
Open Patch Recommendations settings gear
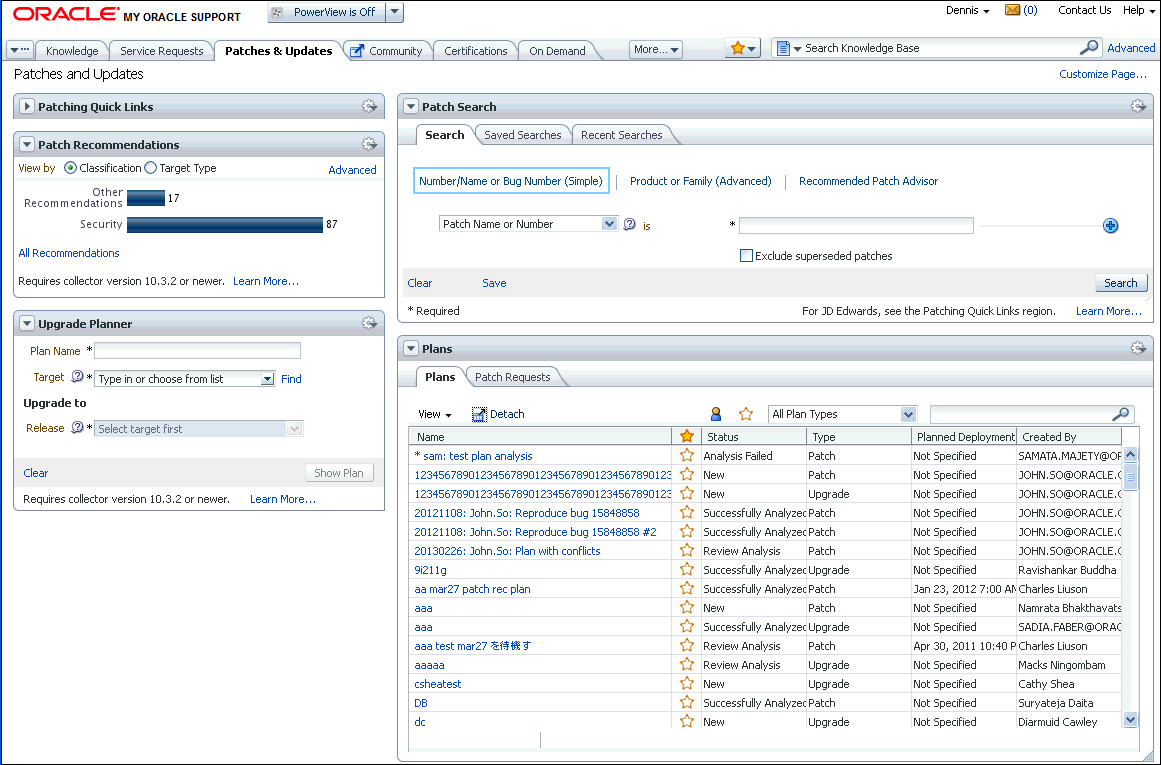pos(369,144)
